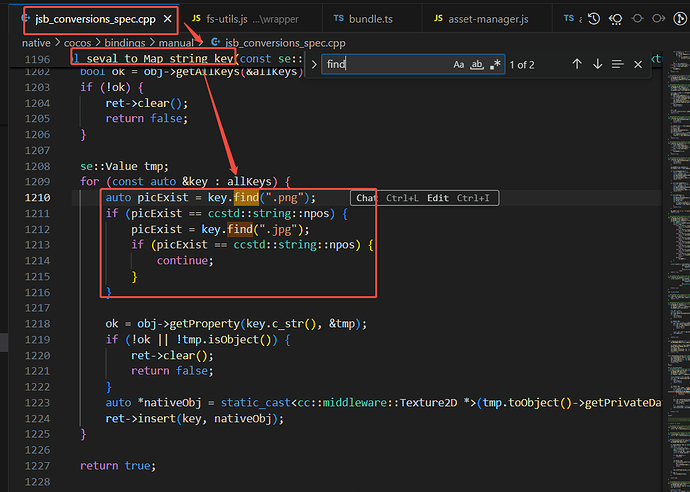Click line number 1218
This screenshot has width=690, height=492.
pos(37,324)
